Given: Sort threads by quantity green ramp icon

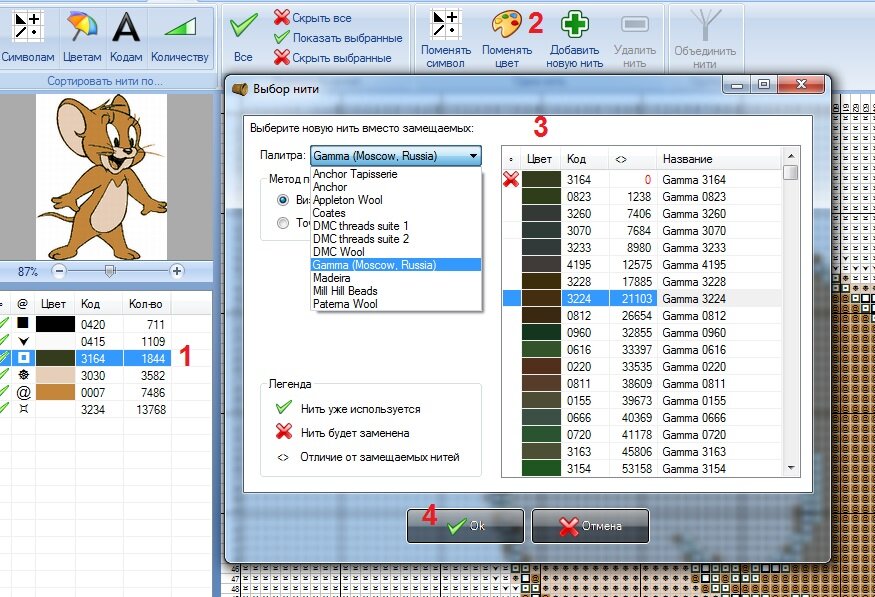Looking at the screenshot, I should pyautogui.click(x=180, y=27).
